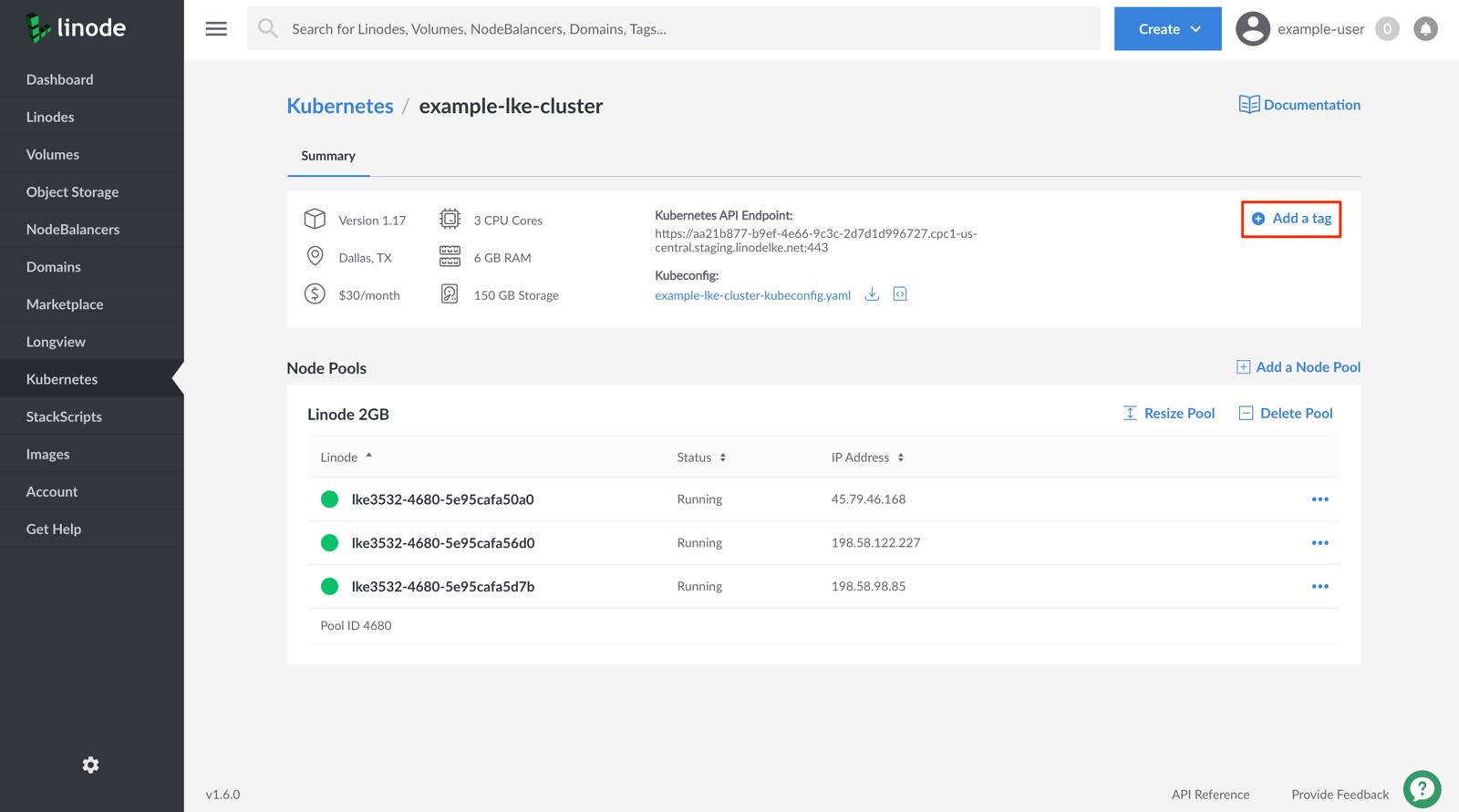Select the Summary tab
Image resolution: width=1459 pixels, height=812 pixels.
[x=328, y=156]
